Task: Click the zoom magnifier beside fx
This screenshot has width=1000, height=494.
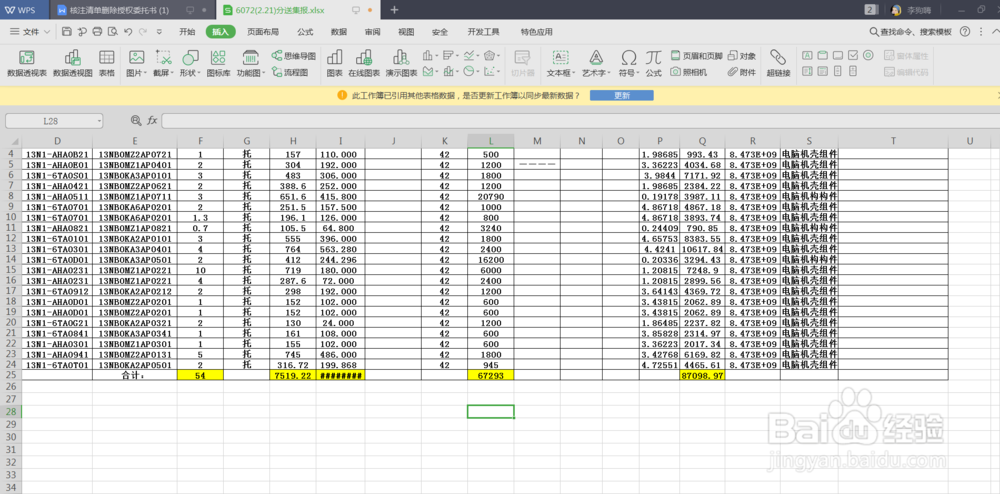Action: pyautogui.click(x=136, y=120)
